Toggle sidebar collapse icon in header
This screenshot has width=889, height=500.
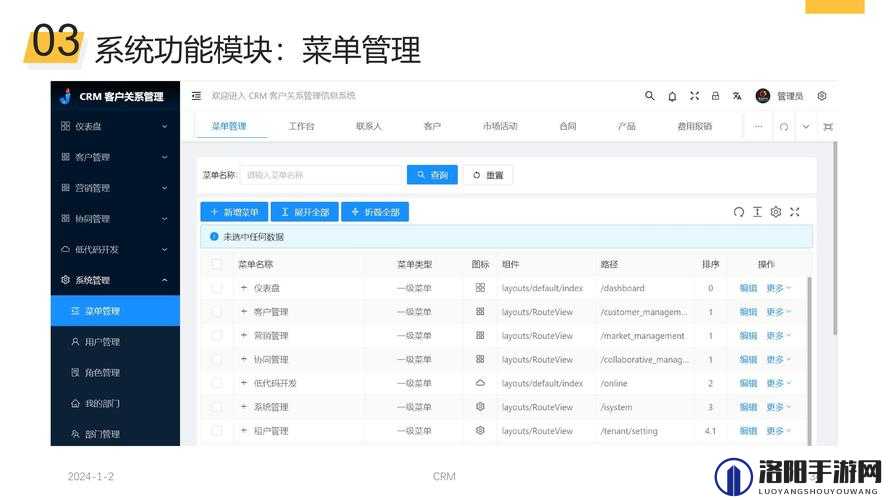tap(196, 96)
